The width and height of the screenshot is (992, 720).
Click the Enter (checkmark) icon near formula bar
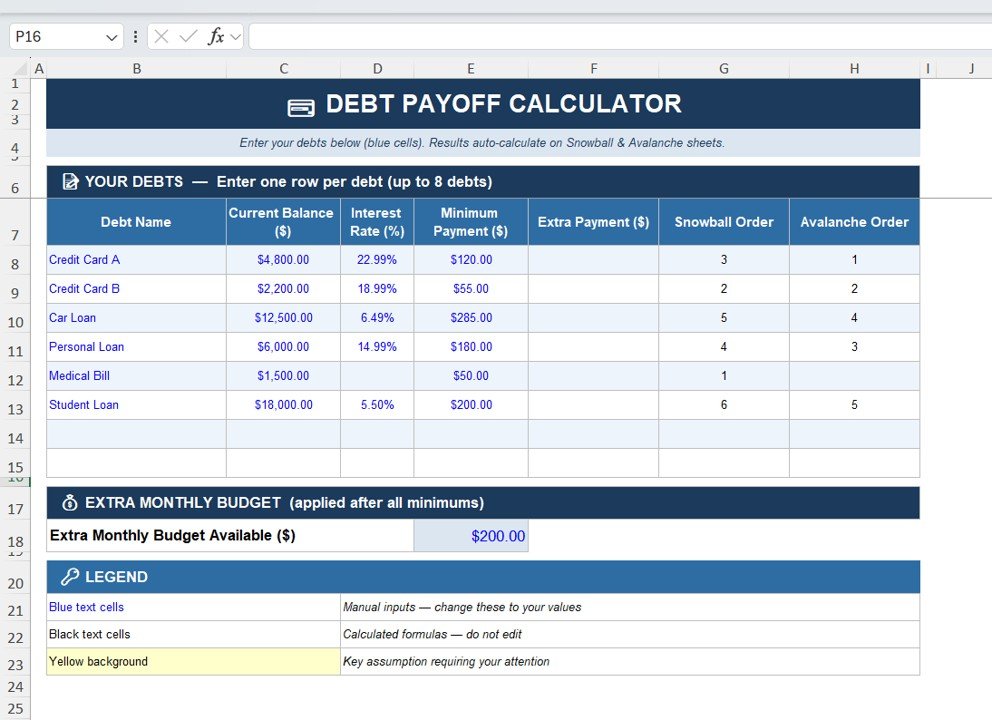[x=186, y=36]
